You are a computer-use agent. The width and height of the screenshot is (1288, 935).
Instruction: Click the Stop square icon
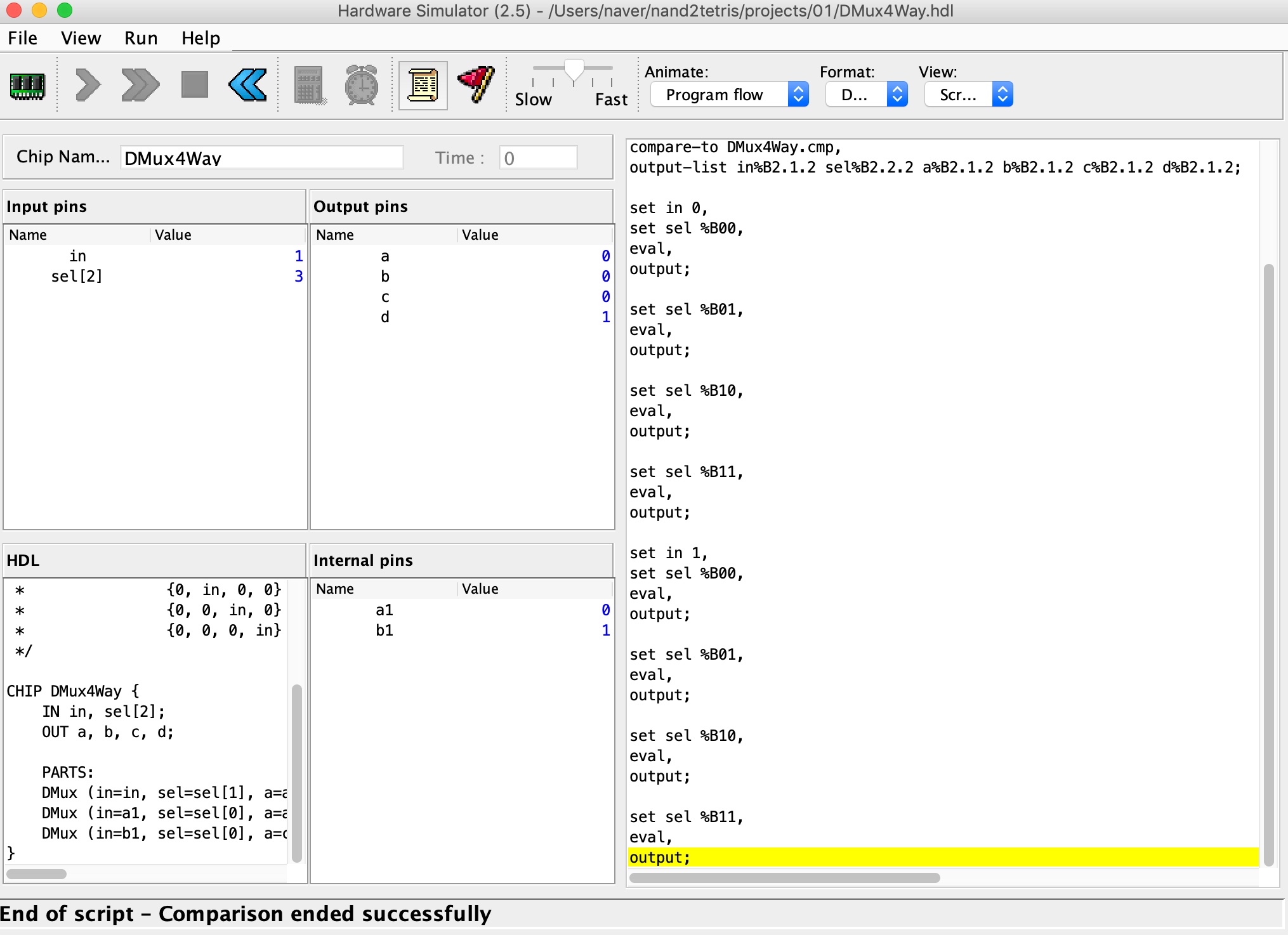coord(194,84)
